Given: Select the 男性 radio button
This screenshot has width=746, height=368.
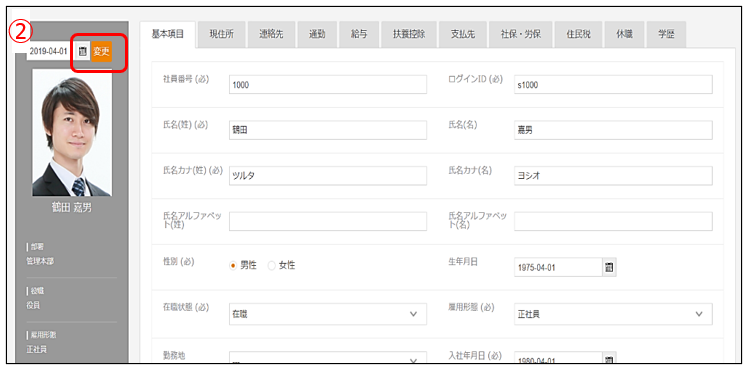Looking at the screenshot, I should [233, 266].
